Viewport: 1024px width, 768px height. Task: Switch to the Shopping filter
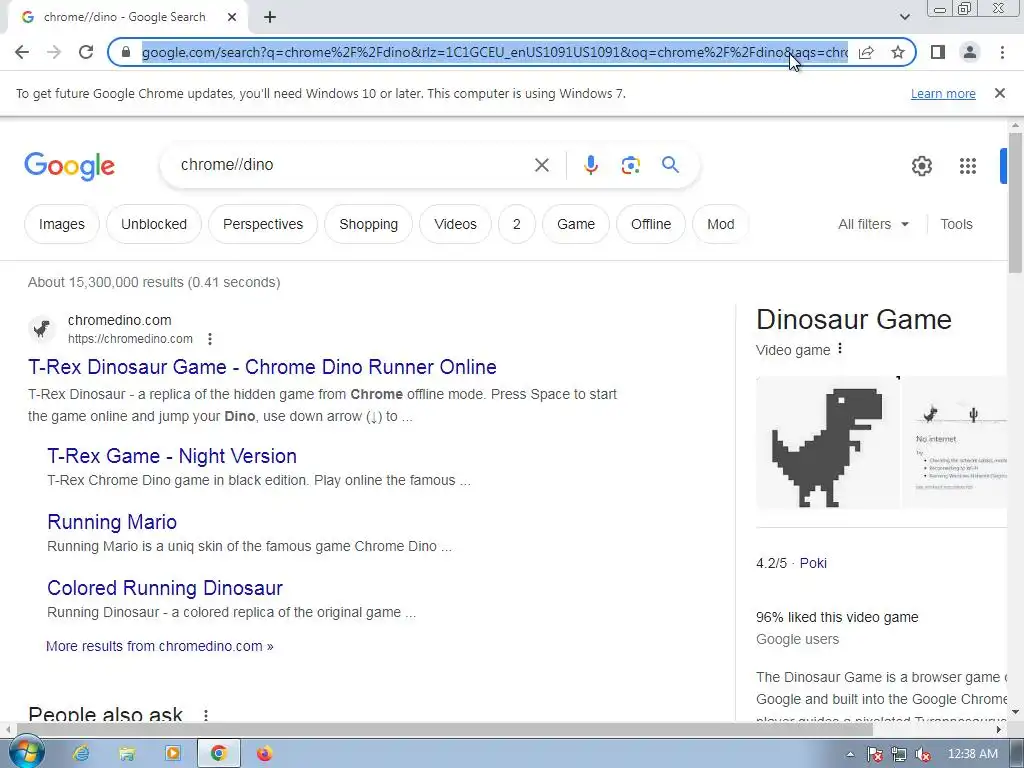point(368,224)
